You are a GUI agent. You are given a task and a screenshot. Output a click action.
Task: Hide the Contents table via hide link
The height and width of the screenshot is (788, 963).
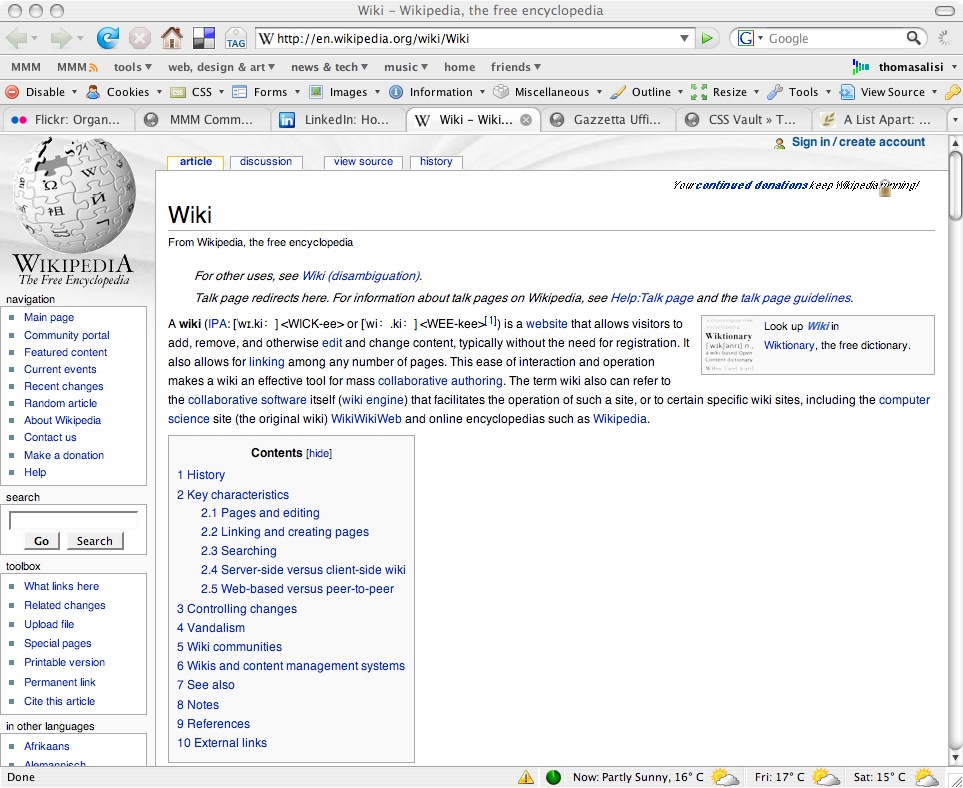[319, 453]
